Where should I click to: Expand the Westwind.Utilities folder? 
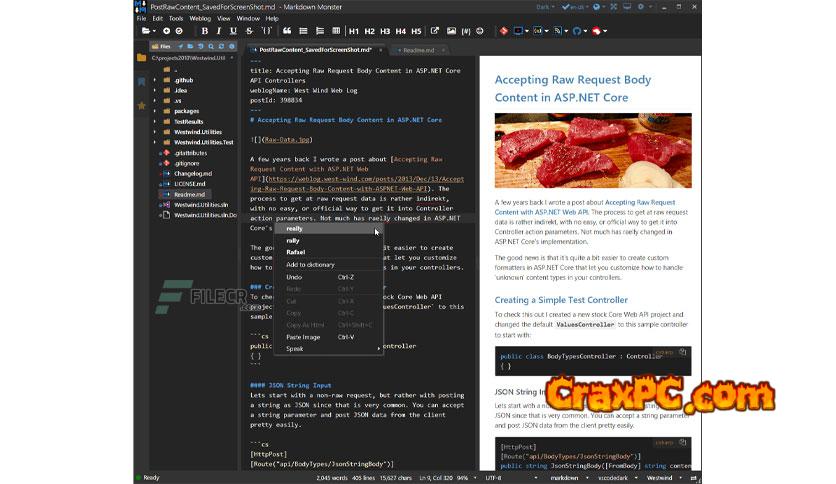click(155, 131)
